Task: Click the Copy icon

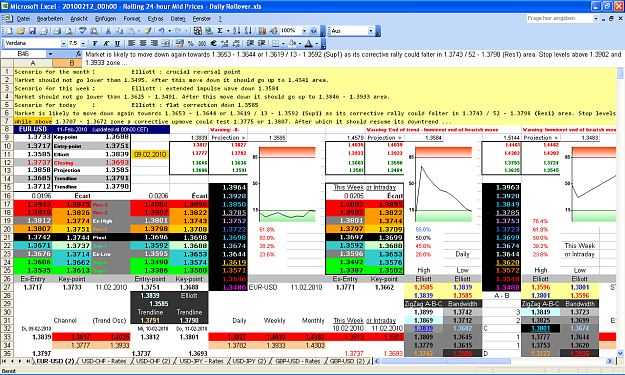Action: coord(119,31)
